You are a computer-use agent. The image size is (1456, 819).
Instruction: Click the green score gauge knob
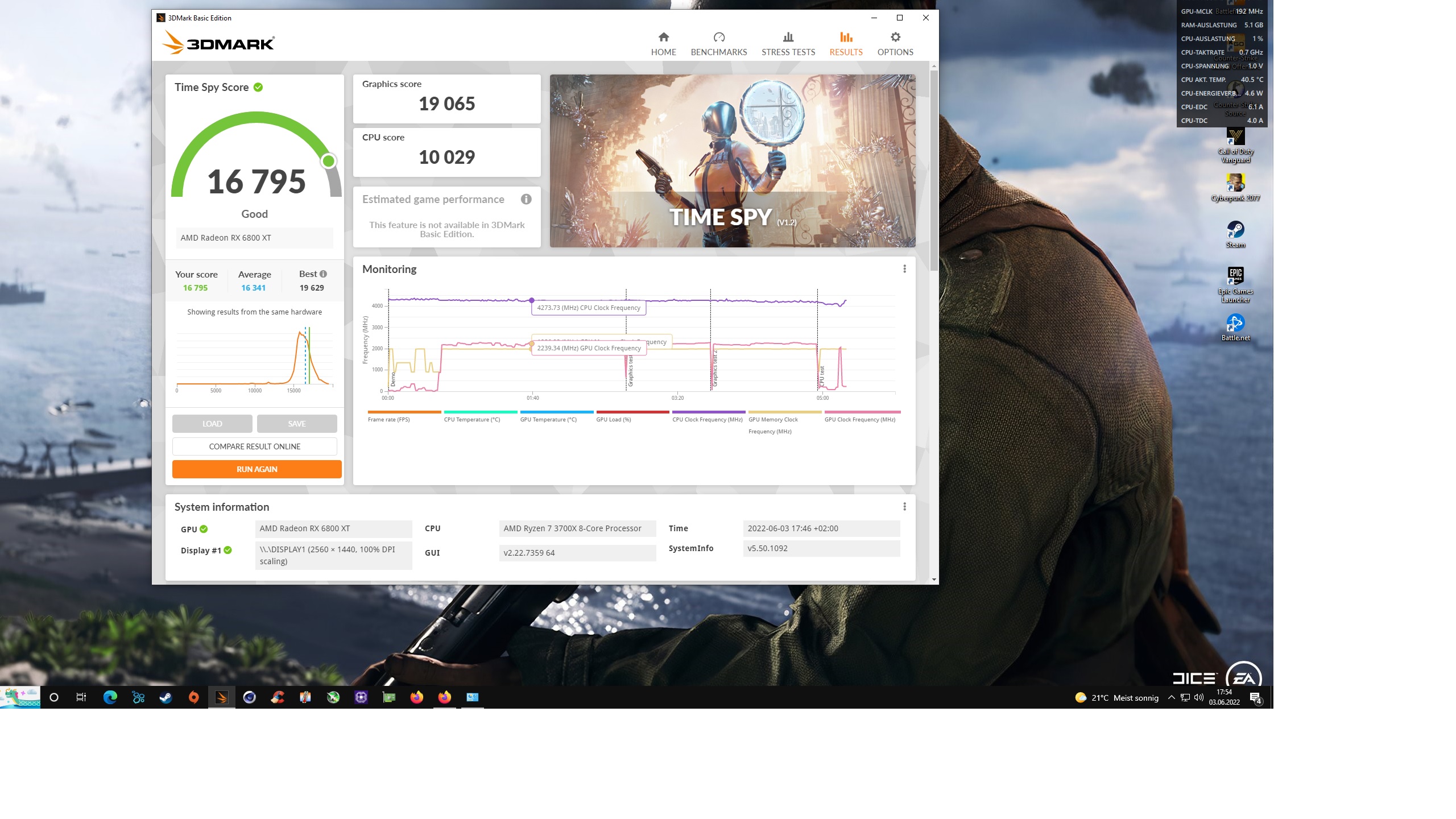328,162
